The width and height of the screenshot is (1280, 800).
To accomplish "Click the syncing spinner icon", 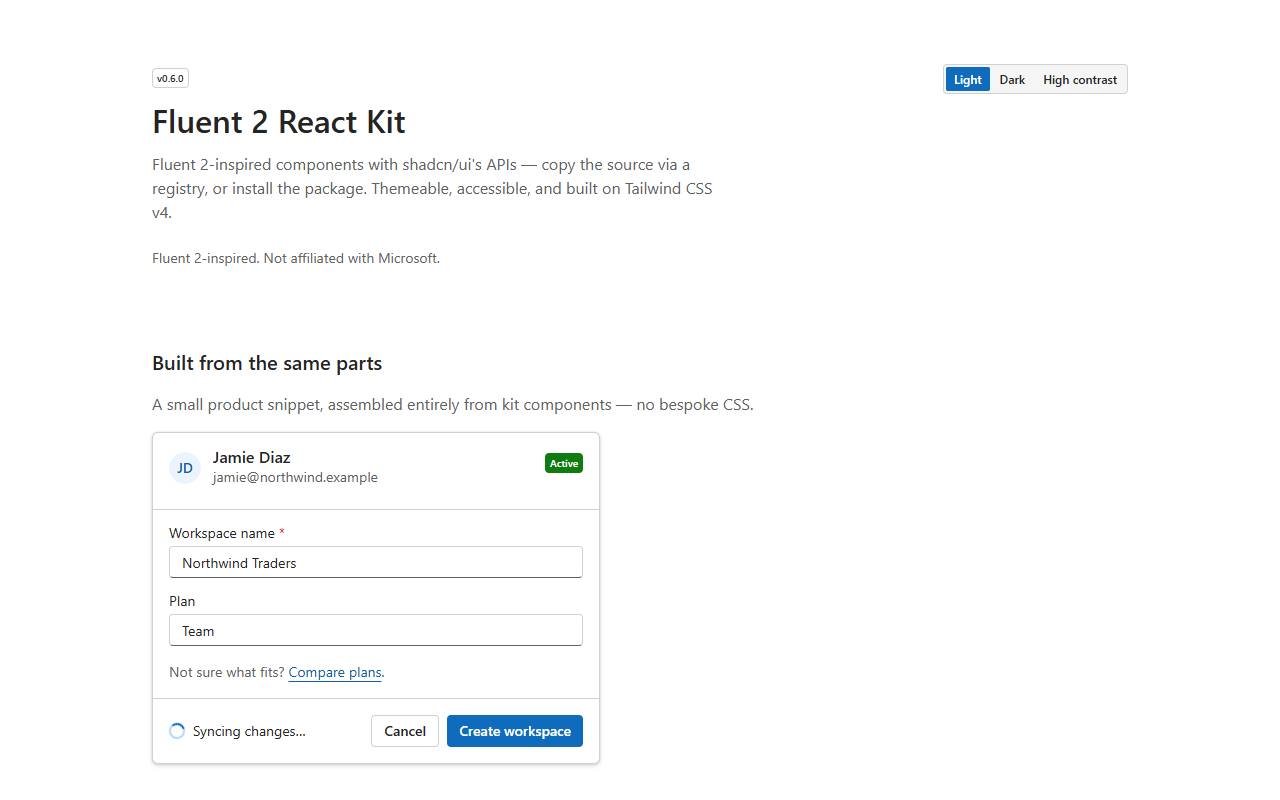I will pos(177,731).
